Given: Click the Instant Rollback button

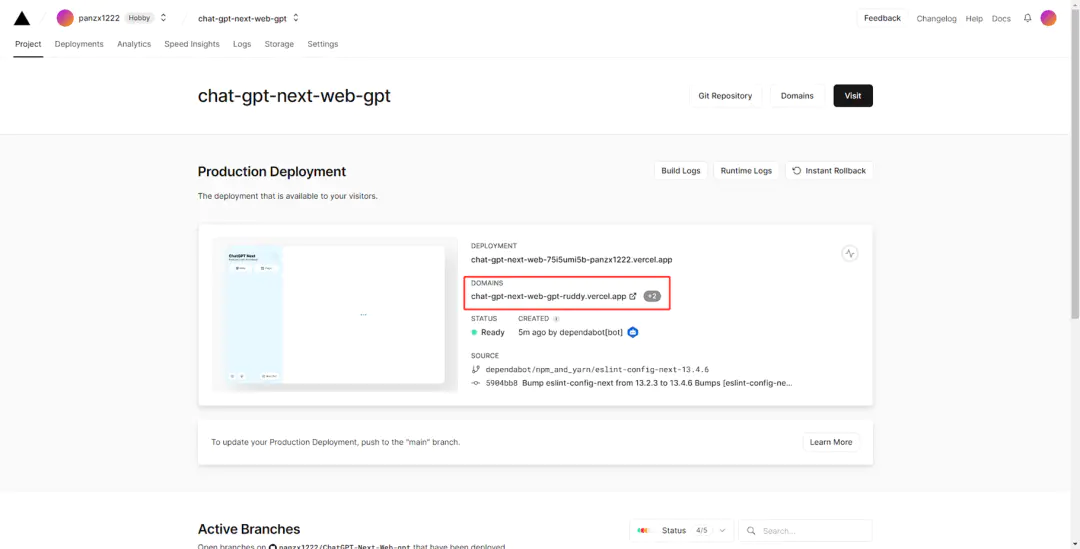Looking at the screenshot, I should click(x=829, y=171).
